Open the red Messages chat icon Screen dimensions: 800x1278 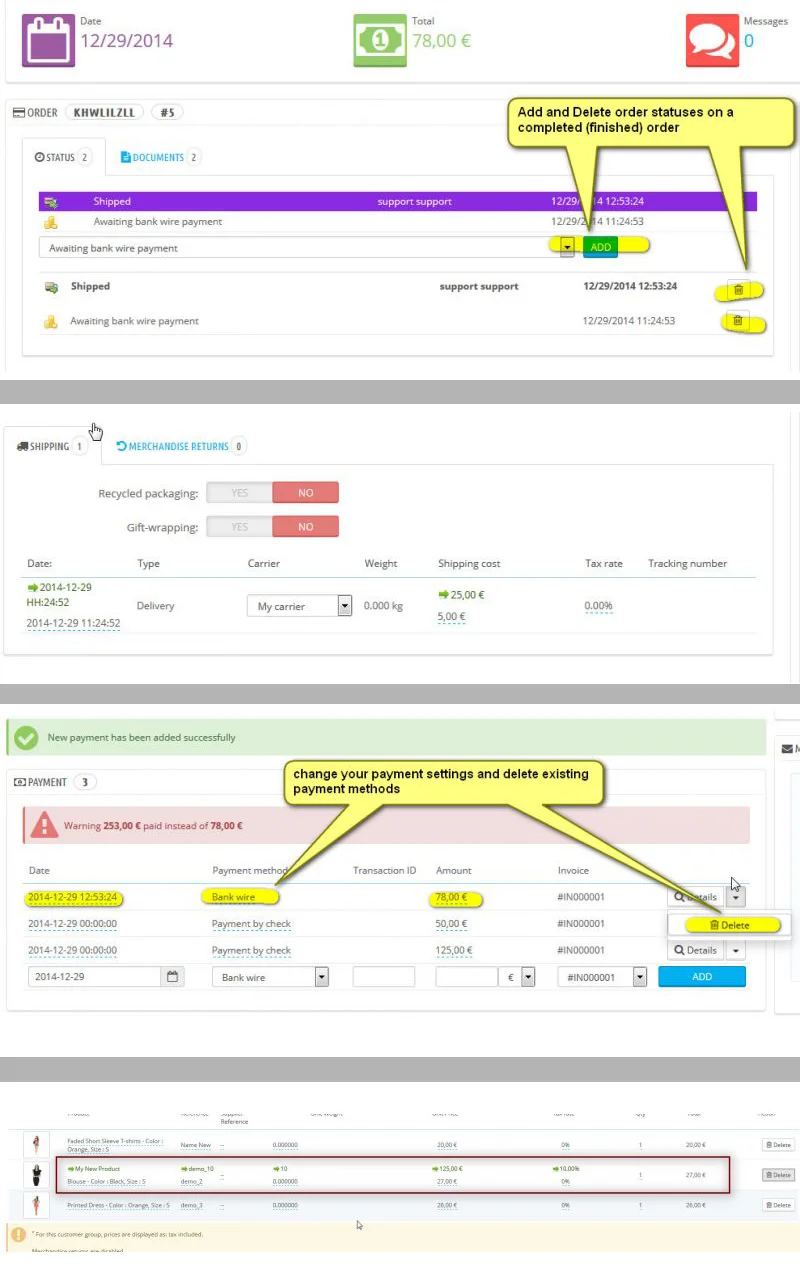(x=712, y=40)
